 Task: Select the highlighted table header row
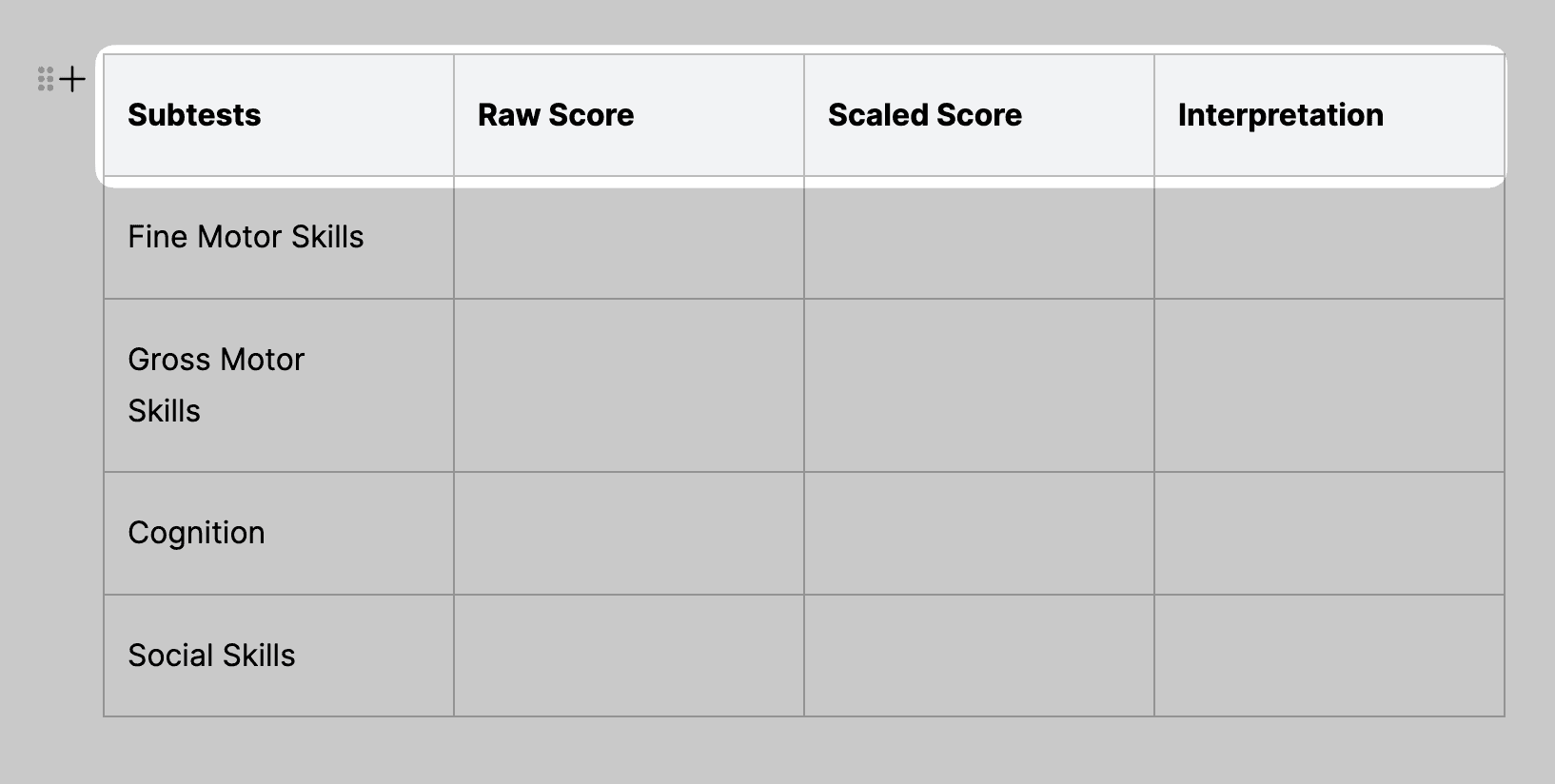(804, 115)
